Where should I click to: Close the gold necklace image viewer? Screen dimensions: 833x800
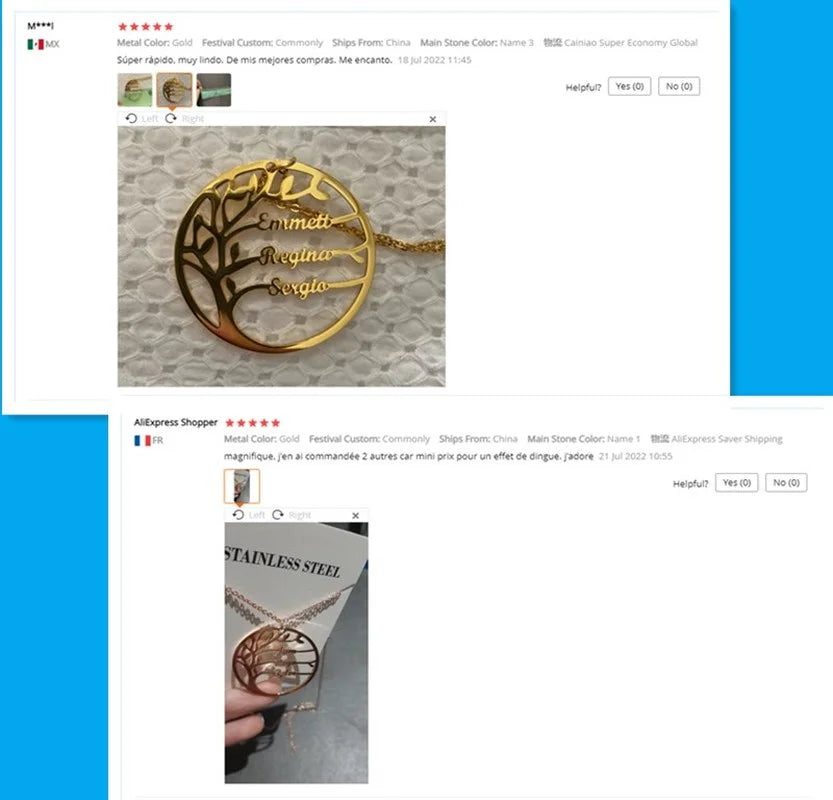pos(432,119)
